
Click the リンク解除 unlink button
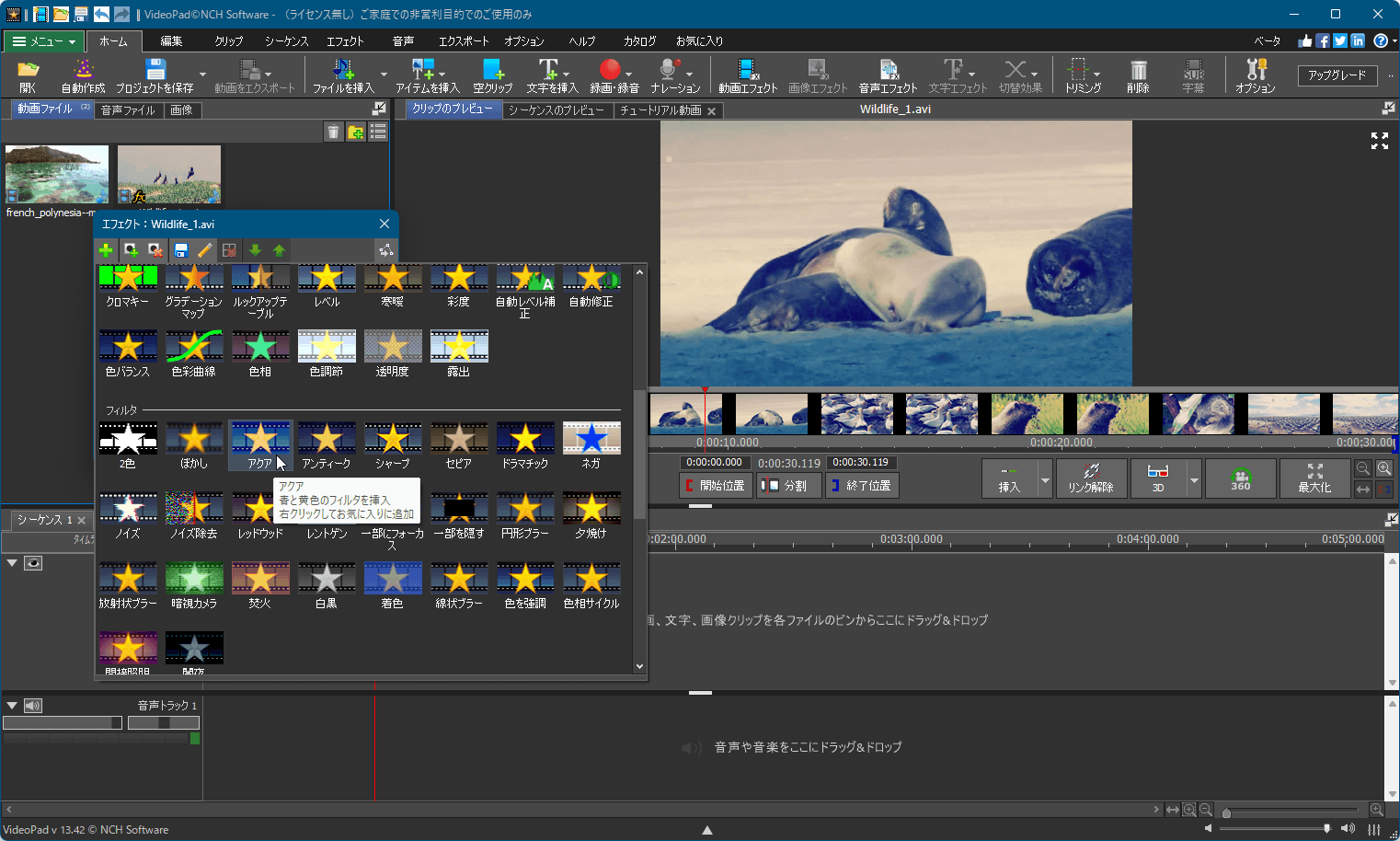pos(1091,478)
